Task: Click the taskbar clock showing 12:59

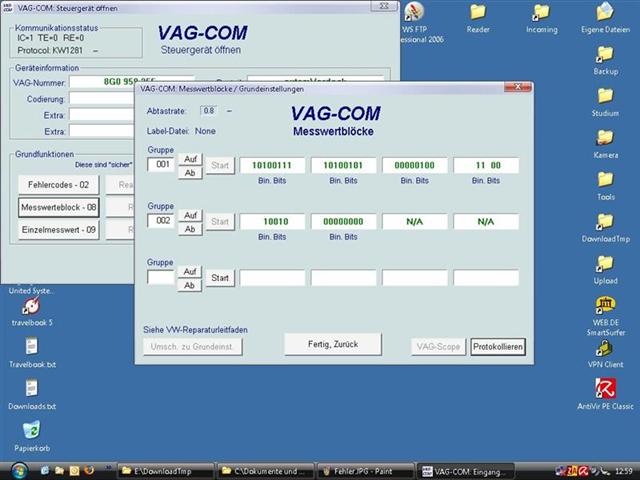Action: pyautogui.click(x=624, y=471)
